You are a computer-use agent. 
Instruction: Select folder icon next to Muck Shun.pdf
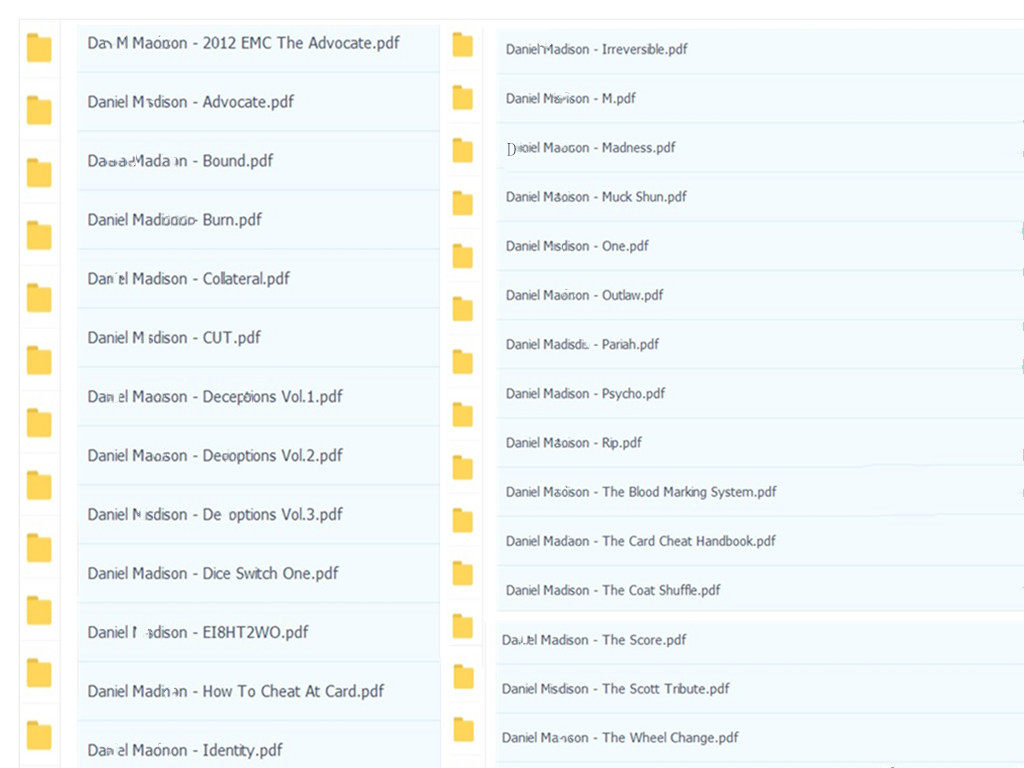[x=463, y=203]
